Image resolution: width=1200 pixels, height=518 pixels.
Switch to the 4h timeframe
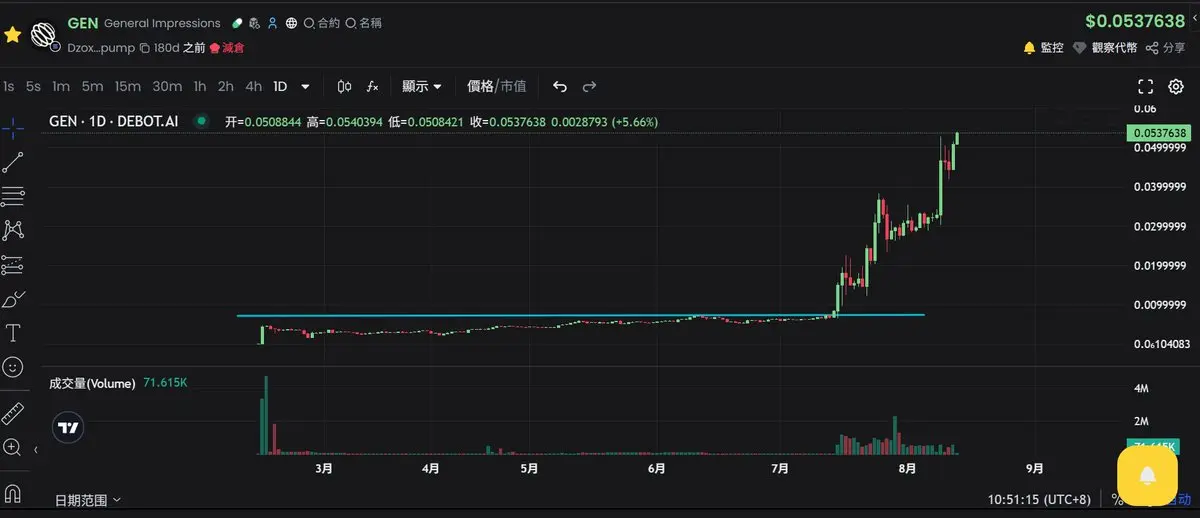(254, 87)
